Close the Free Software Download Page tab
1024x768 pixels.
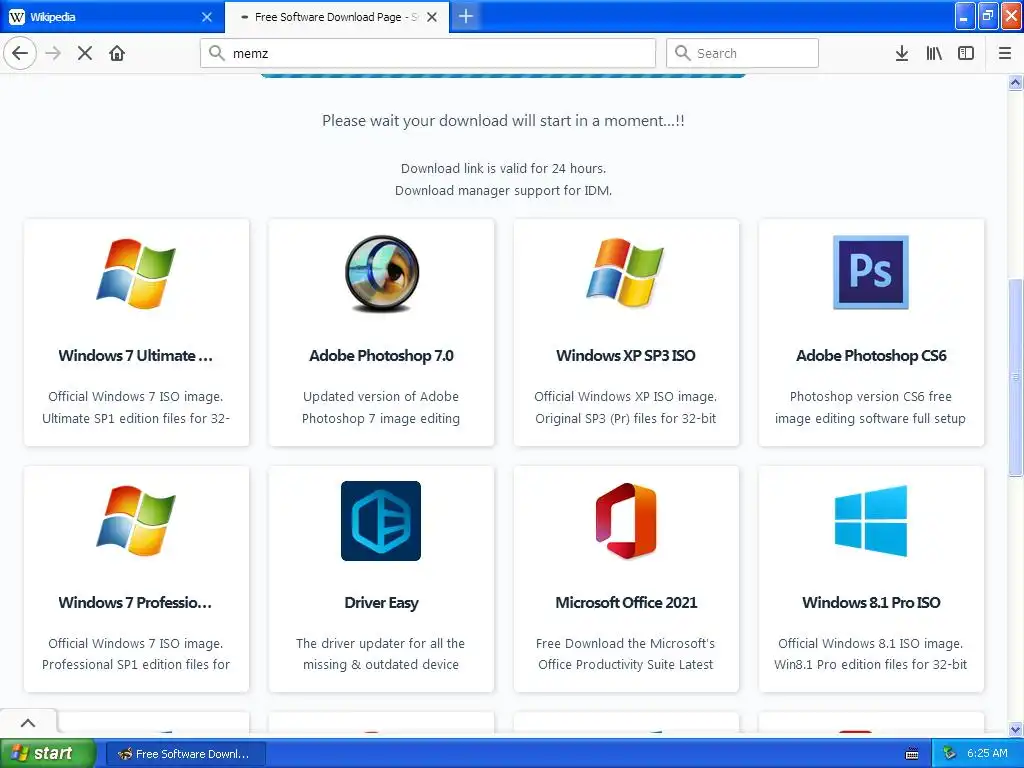tap(432, 17)
